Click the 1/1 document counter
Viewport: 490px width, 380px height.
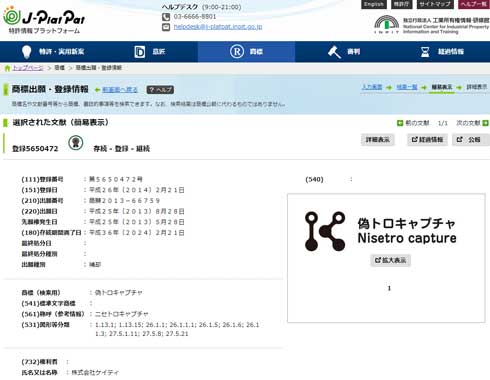tap(443, 123)
